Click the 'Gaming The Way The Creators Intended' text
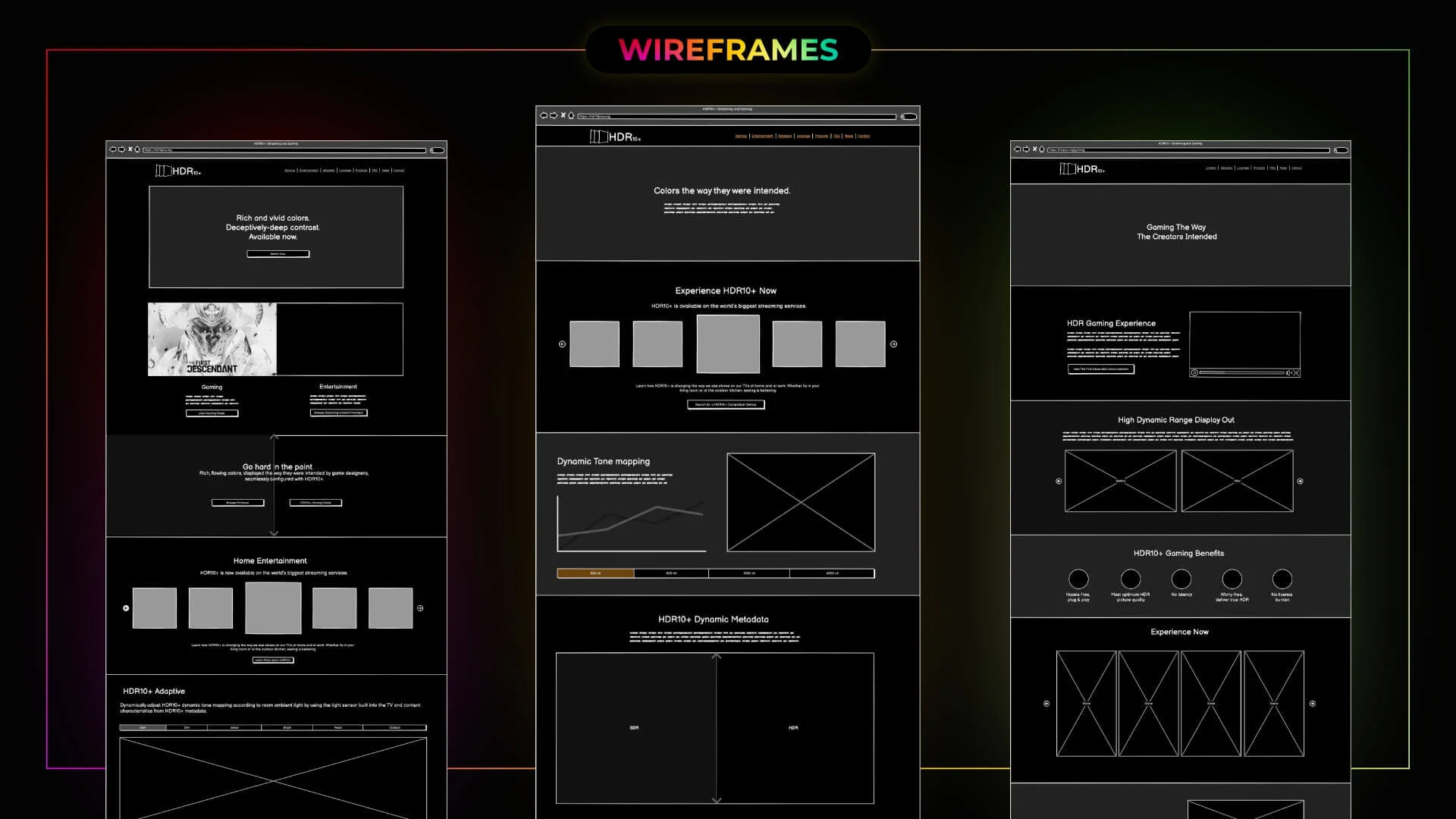The width and height of the screenshot is (1456, 819). coord(1177,232)
